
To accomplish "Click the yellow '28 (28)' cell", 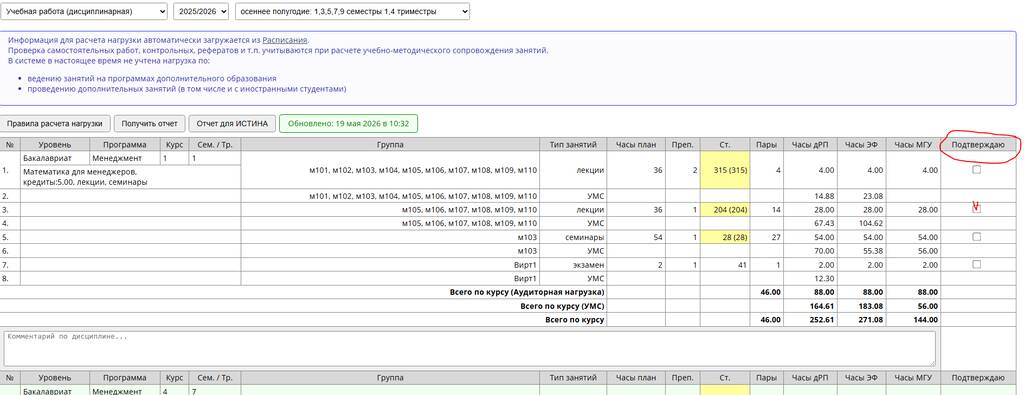I will pos(724,237).
